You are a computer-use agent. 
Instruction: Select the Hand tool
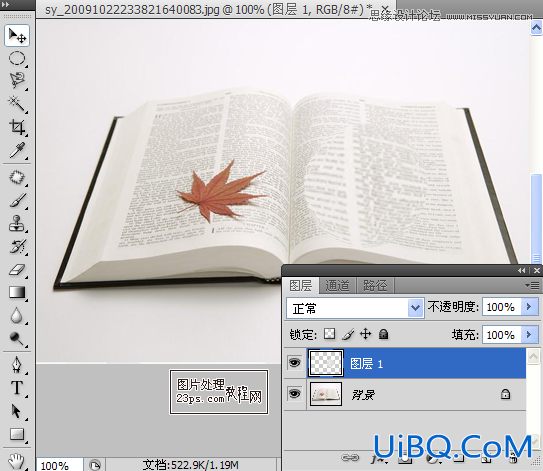click(x=17, y=461)
